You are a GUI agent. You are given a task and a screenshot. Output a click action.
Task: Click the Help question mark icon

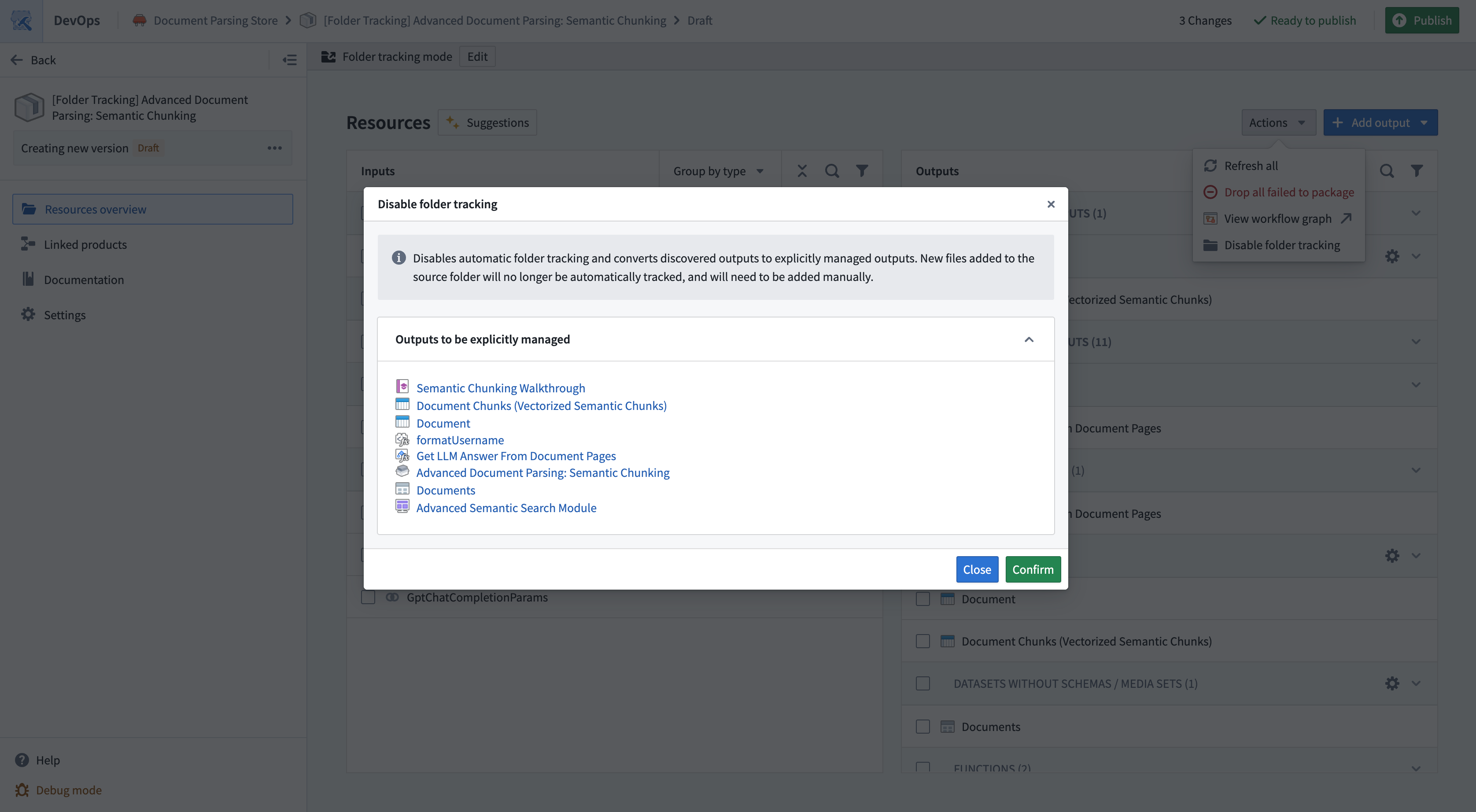coord(22,760)
